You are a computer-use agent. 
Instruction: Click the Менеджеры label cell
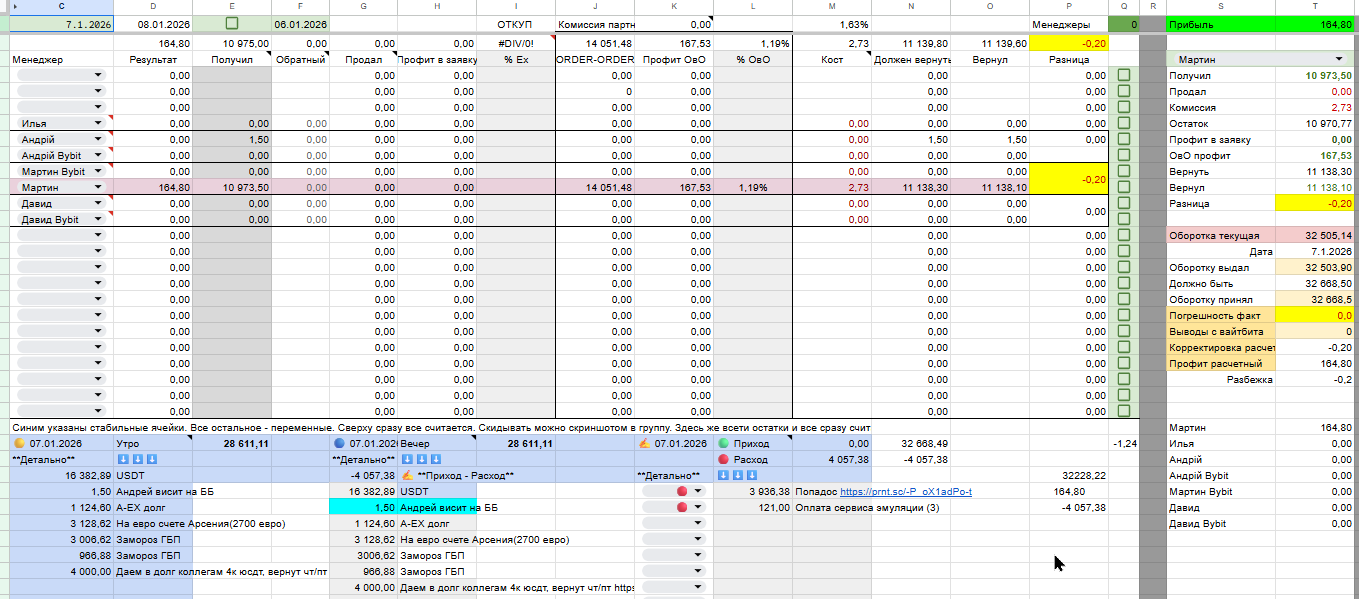[1069, 23]
